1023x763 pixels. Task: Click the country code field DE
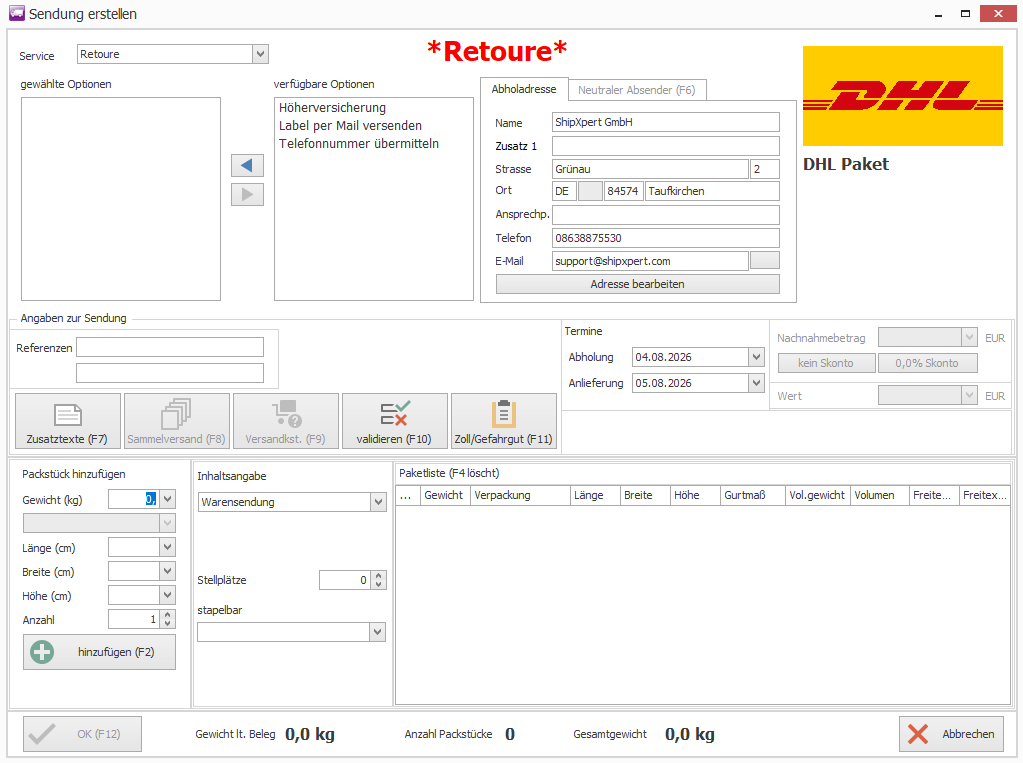pyautogui.click(x=564, y=191)
